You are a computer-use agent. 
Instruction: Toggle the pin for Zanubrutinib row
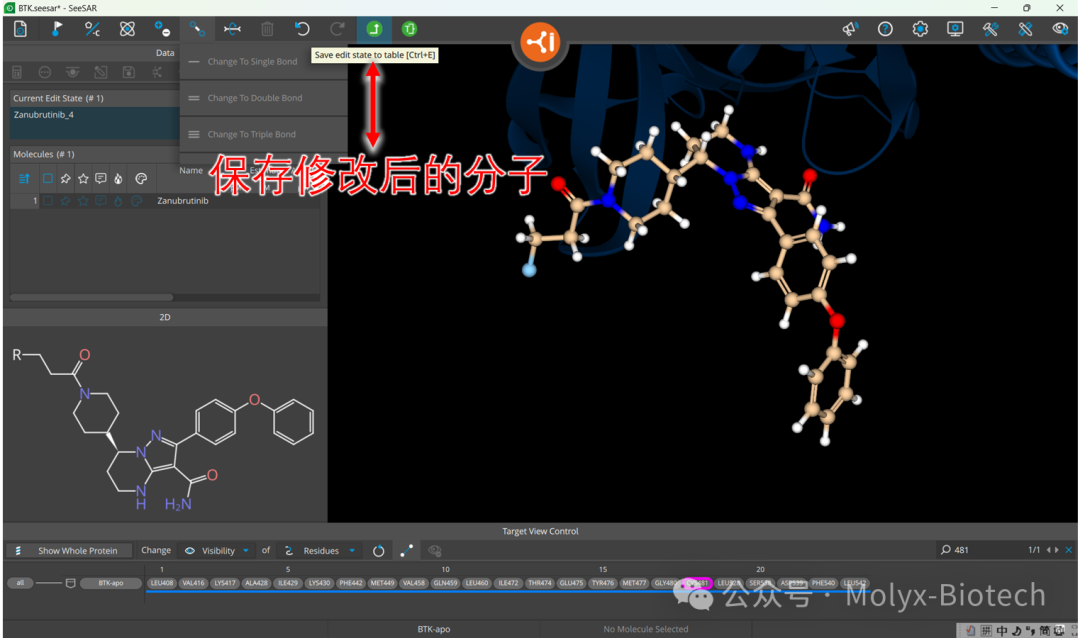click(x=65, y=201)
